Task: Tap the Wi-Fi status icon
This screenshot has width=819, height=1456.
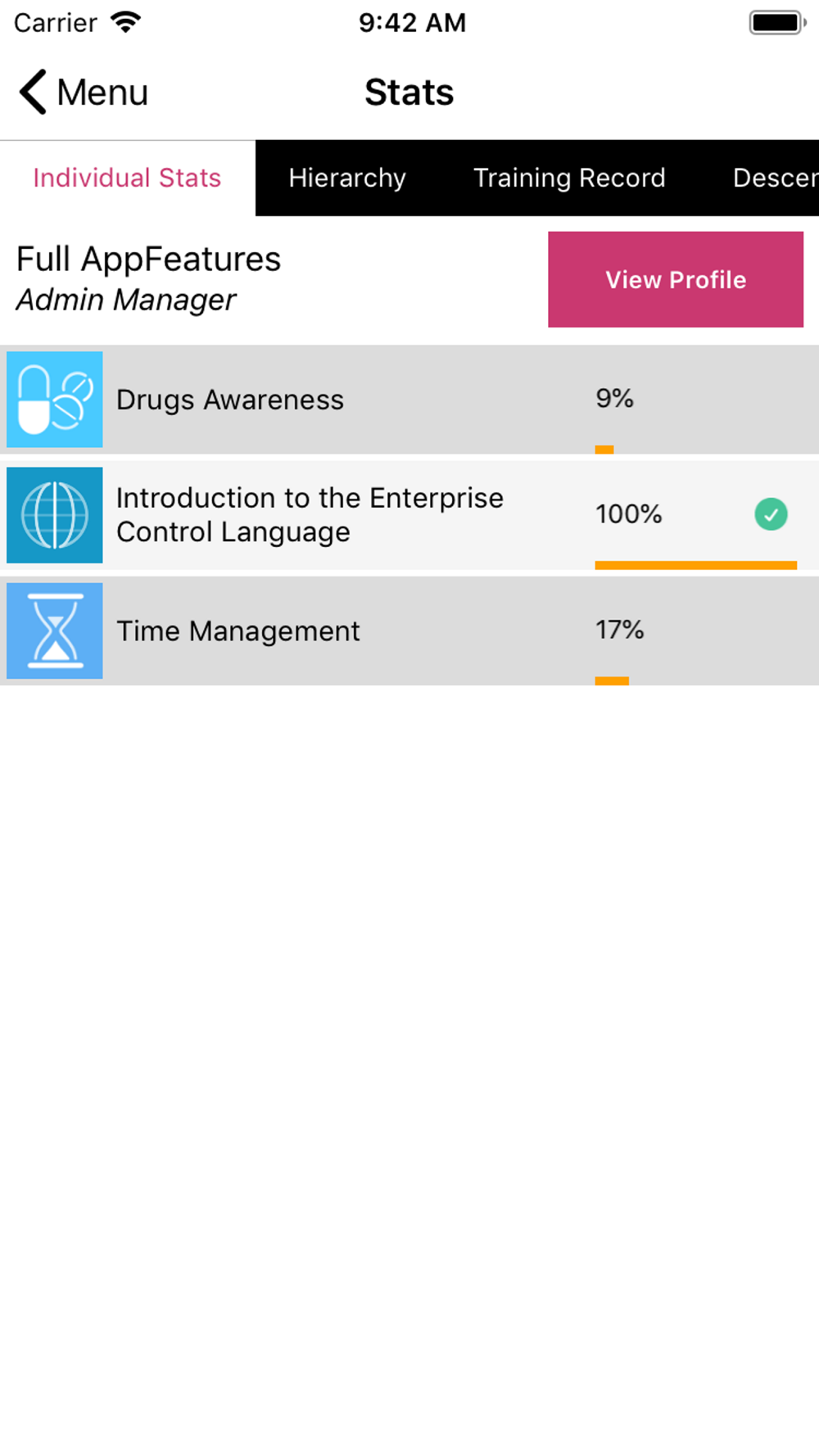Action: [x=126, y=22]
